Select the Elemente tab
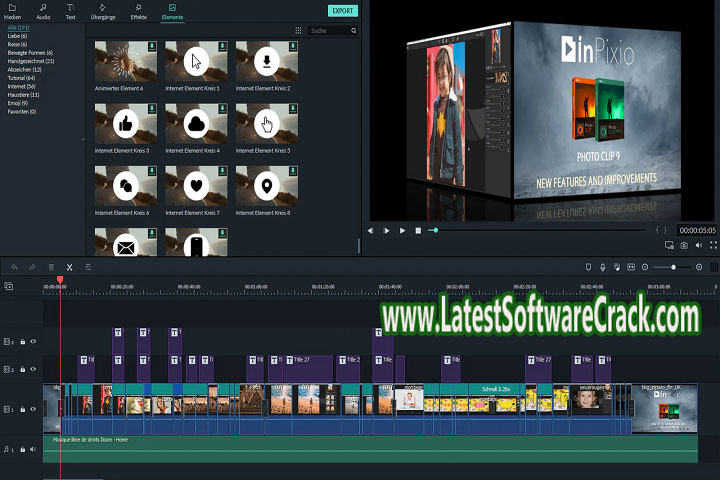 pyautogui.click(x=172, y=12)
